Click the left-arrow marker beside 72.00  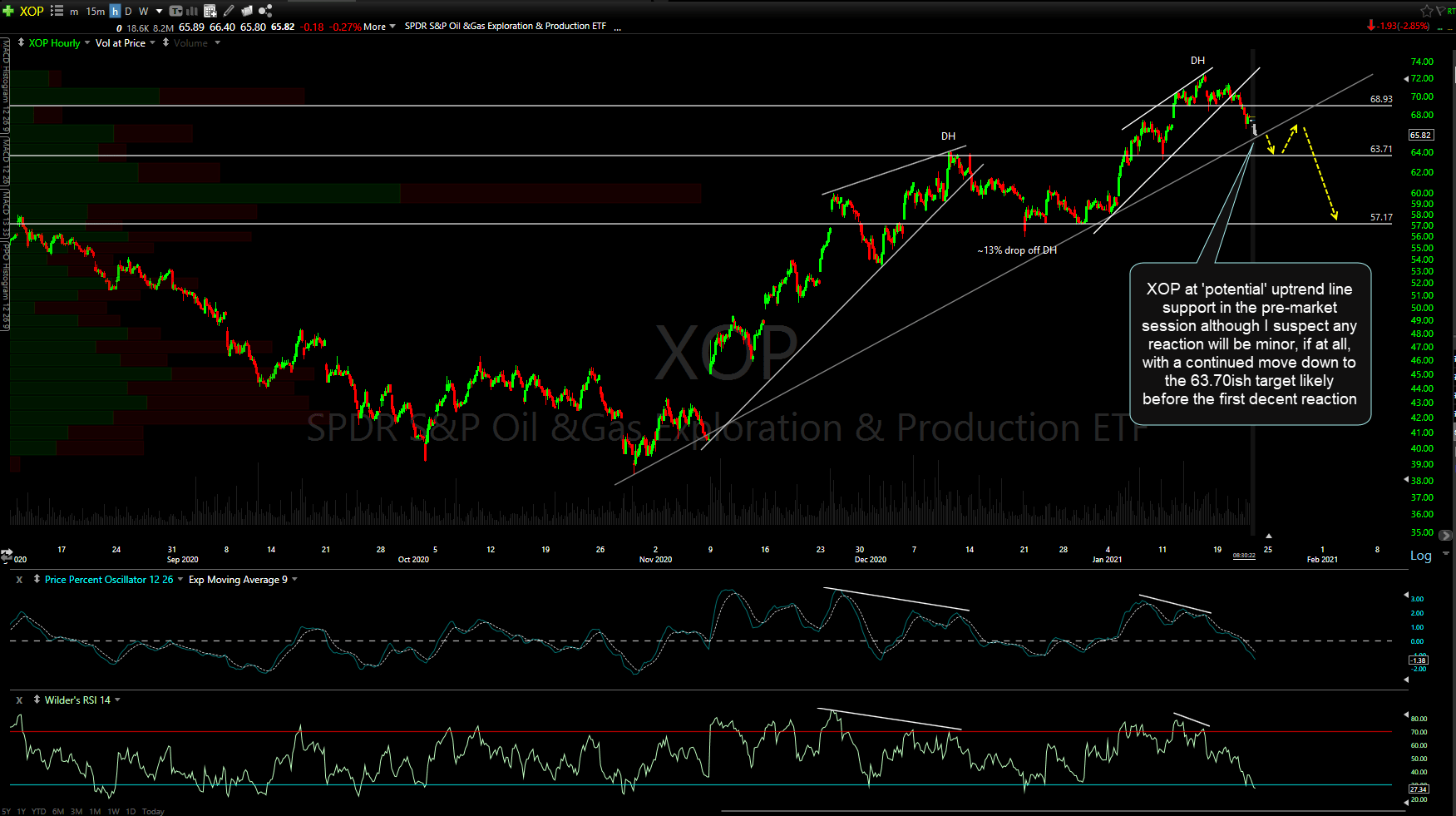click(x=1406, y=78)
